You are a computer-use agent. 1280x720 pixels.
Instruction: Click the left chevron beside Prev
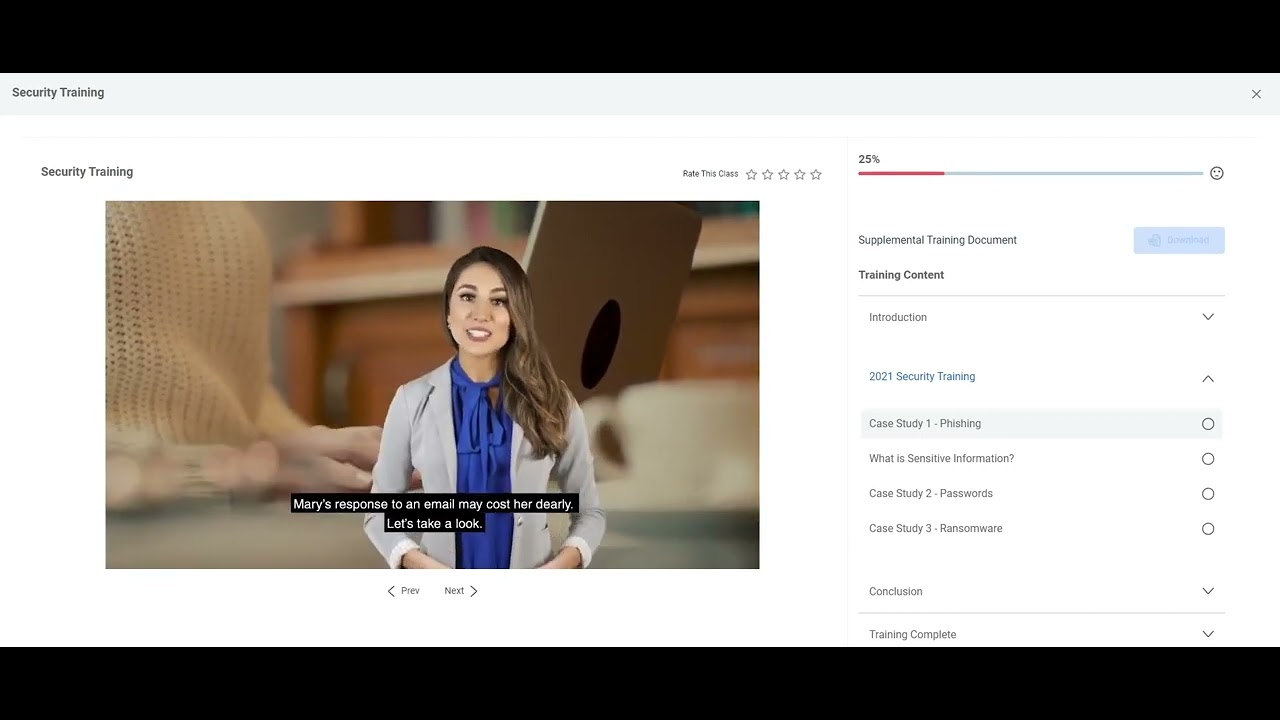tap(391, 591)
